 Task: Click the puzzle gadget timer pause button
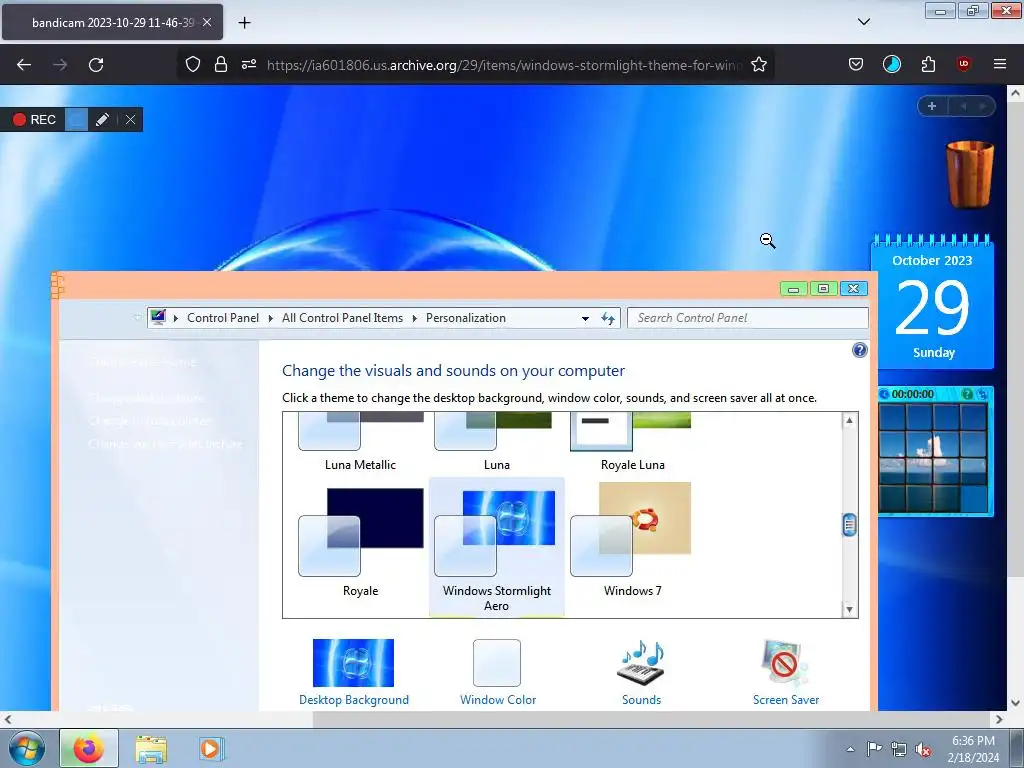884,394
